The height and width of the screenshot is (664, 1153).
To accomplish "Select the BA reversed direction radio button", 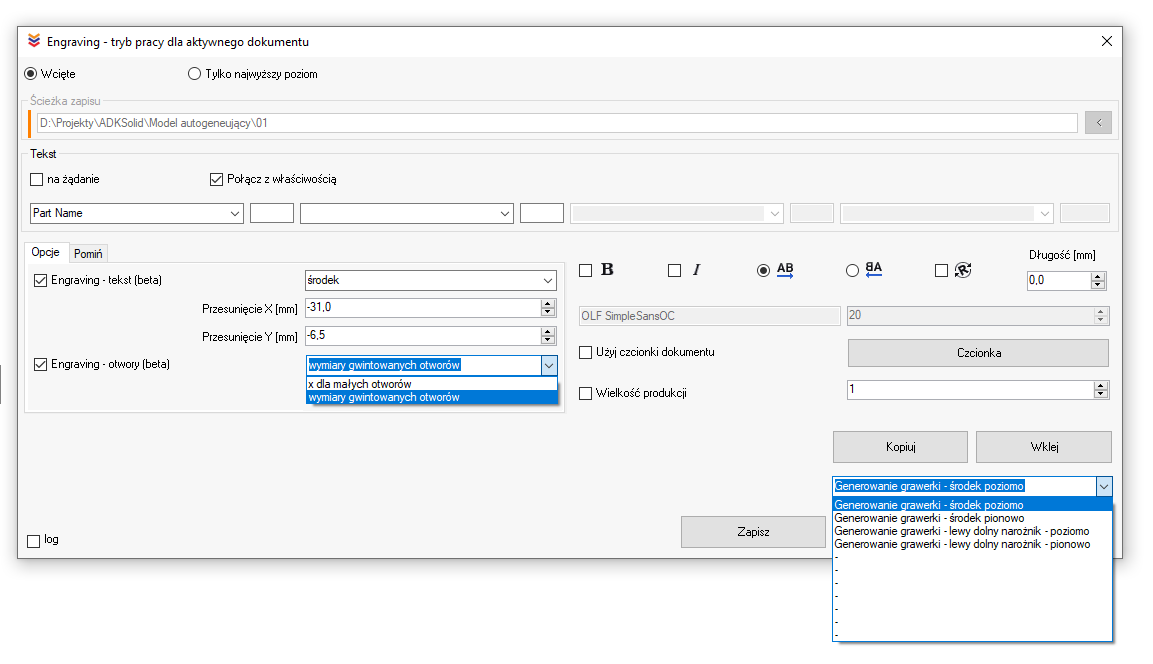I will pos(852,271).
